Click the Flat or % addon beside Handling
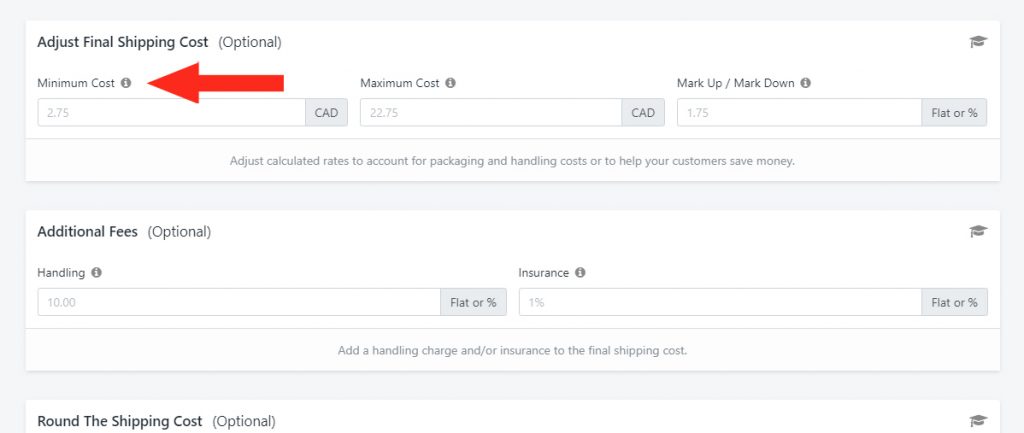This screenshot has width=1024, height=433. [473, 302]
